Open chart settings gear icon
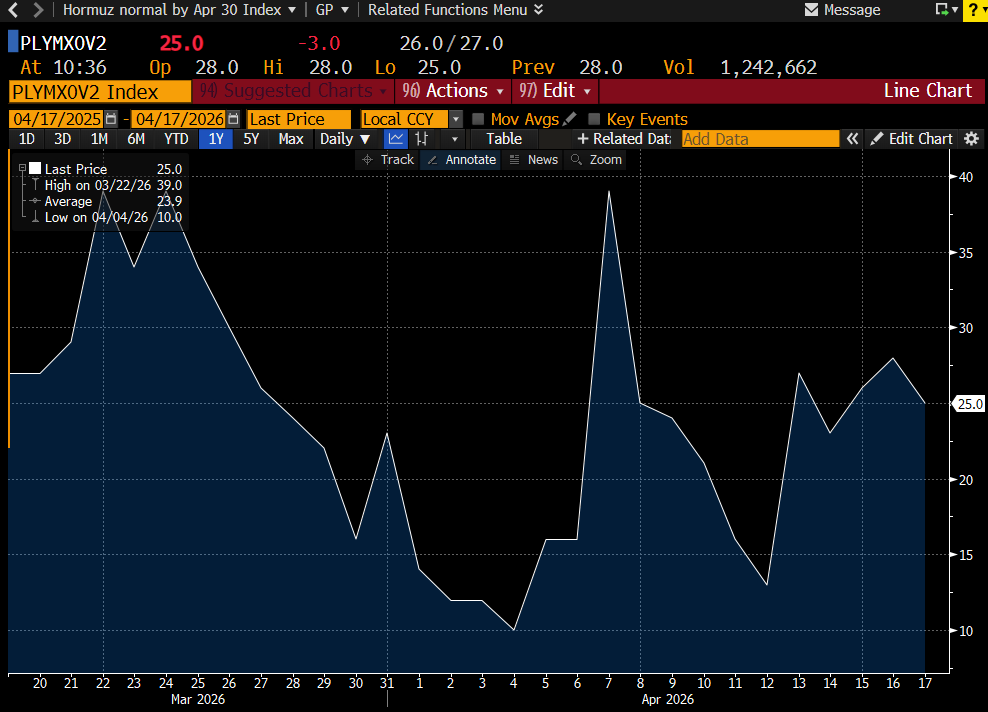The height and width of the screenshot is (712, 988). (972, 139)
